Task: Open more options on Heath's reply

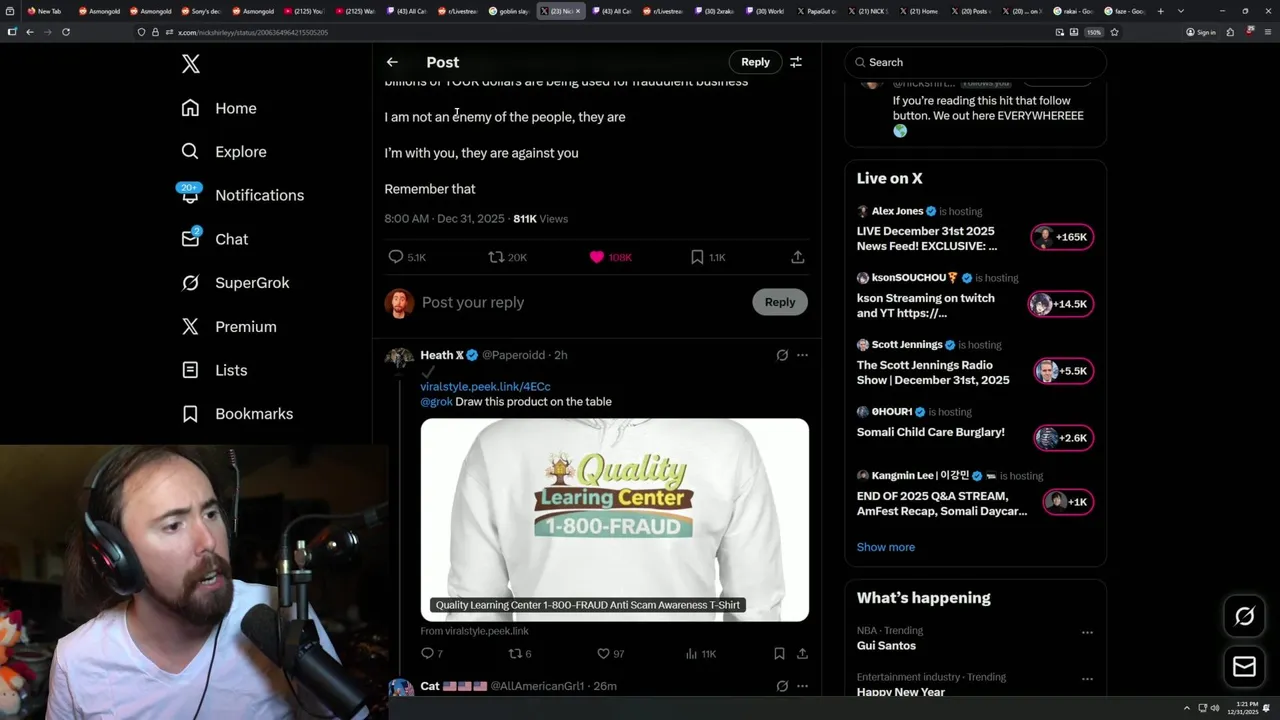Action: click(x=802, y=355)
